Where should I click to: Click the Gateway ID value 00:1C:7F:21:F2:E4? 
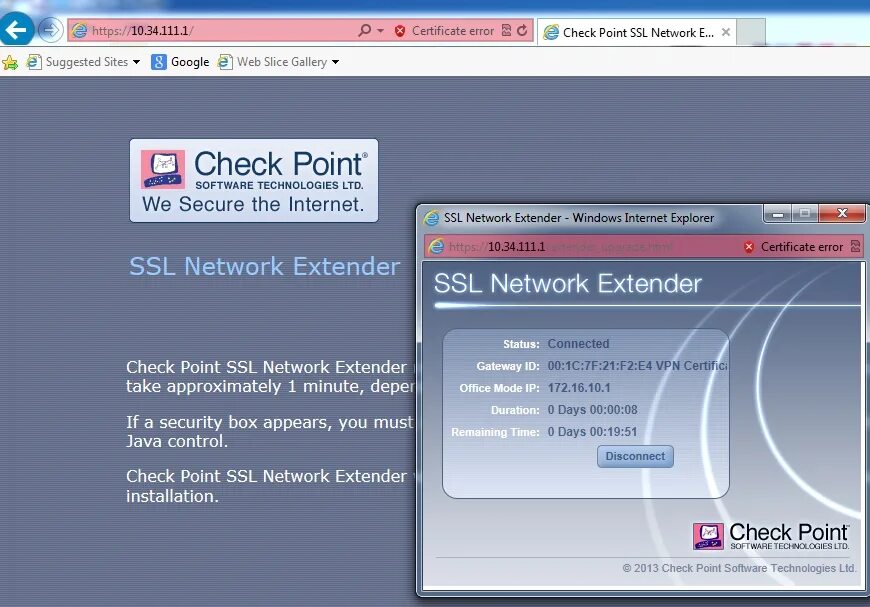coord(600,366)
